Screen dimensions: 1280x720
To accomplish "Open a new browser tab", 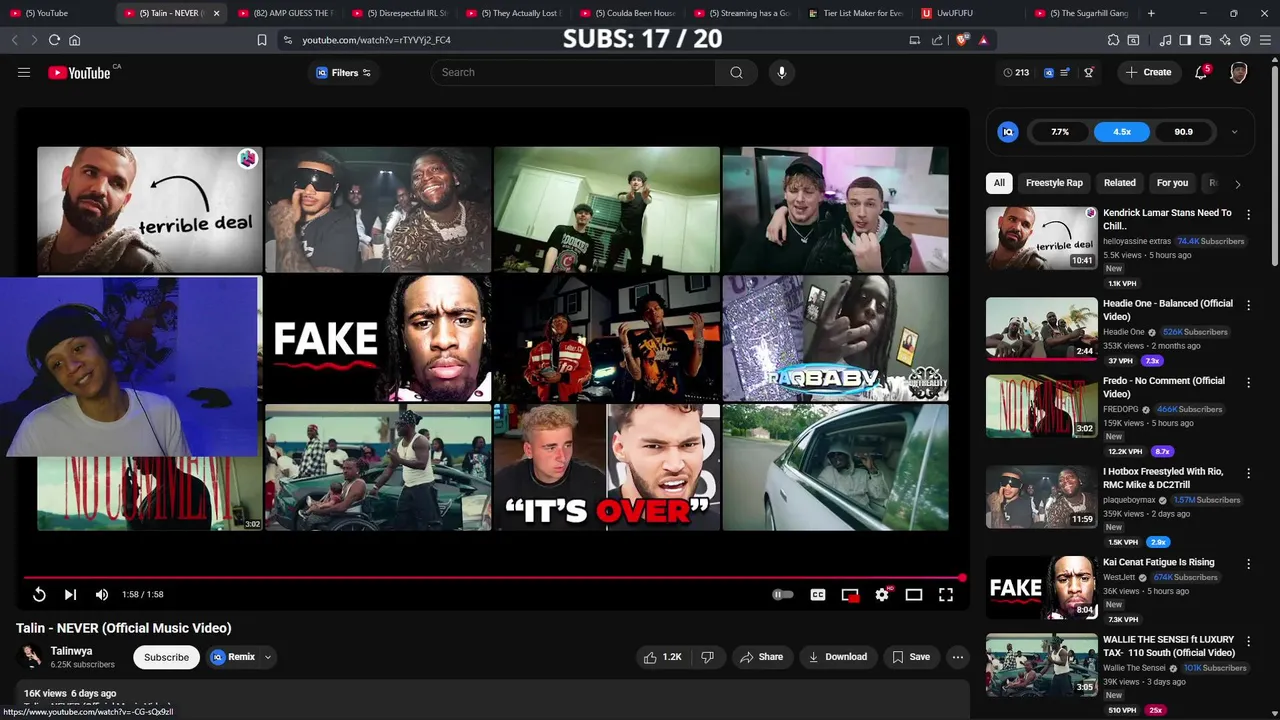I will click(x=1151, y=13).
